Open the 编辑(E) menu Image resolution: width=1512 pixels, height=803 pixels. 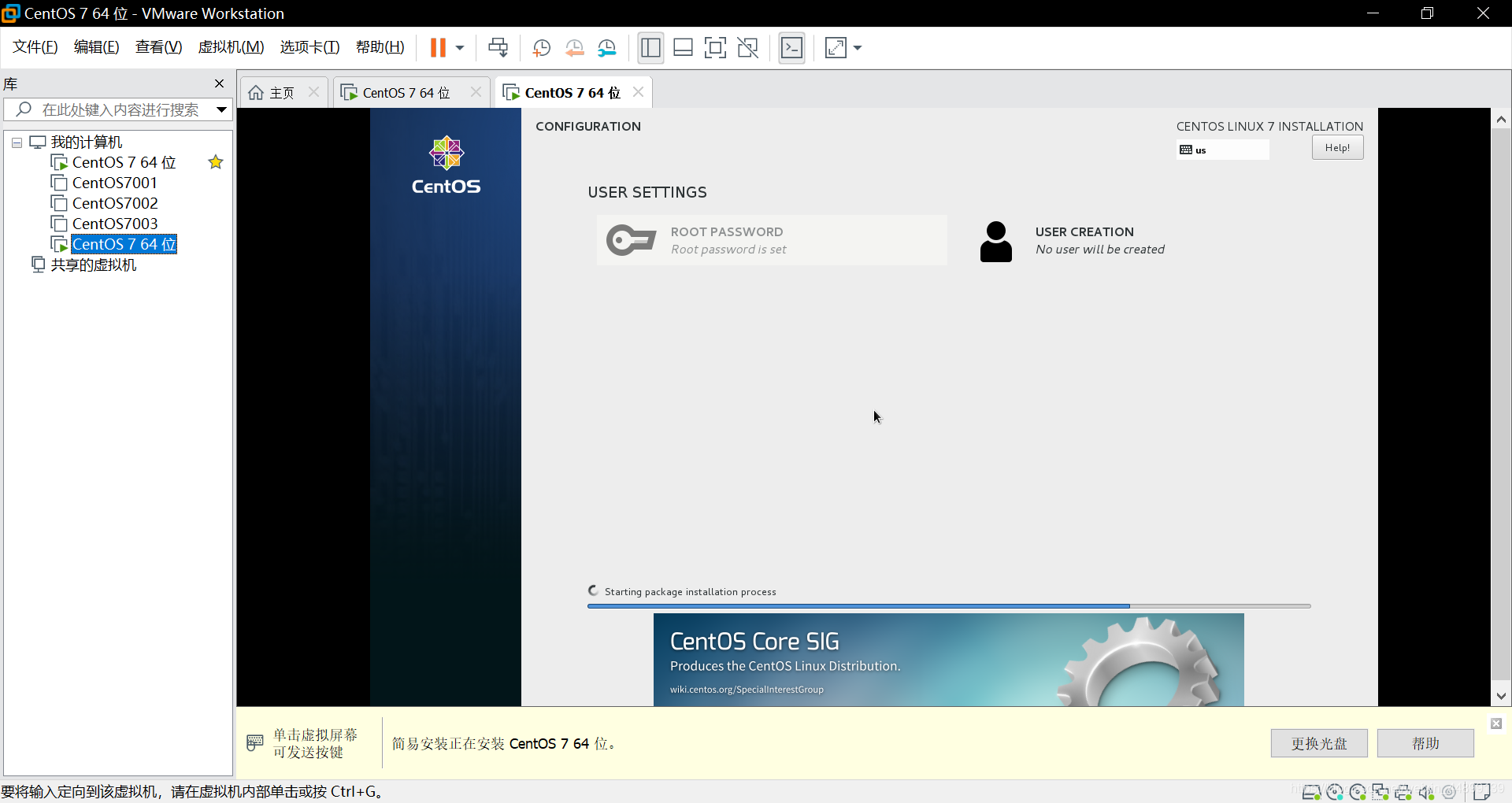(x=96, y=47)
